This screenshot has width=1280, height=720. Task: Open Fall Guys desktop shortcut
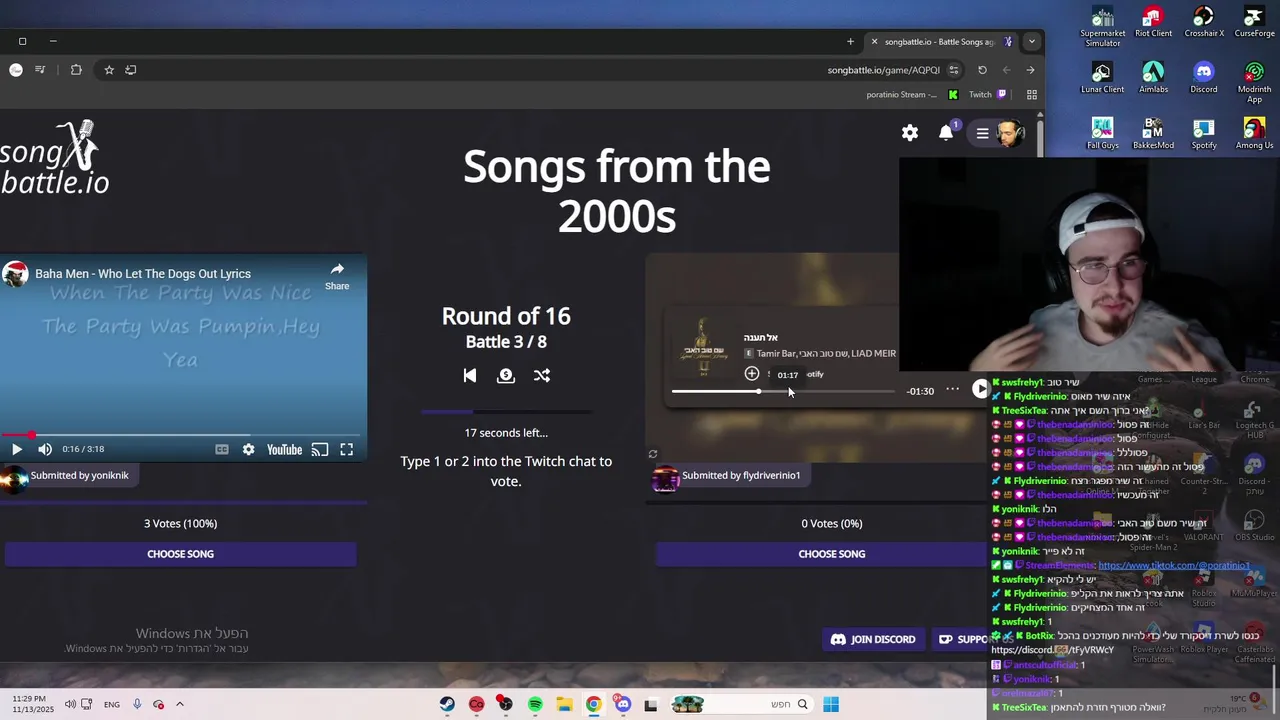[1103, 134]
